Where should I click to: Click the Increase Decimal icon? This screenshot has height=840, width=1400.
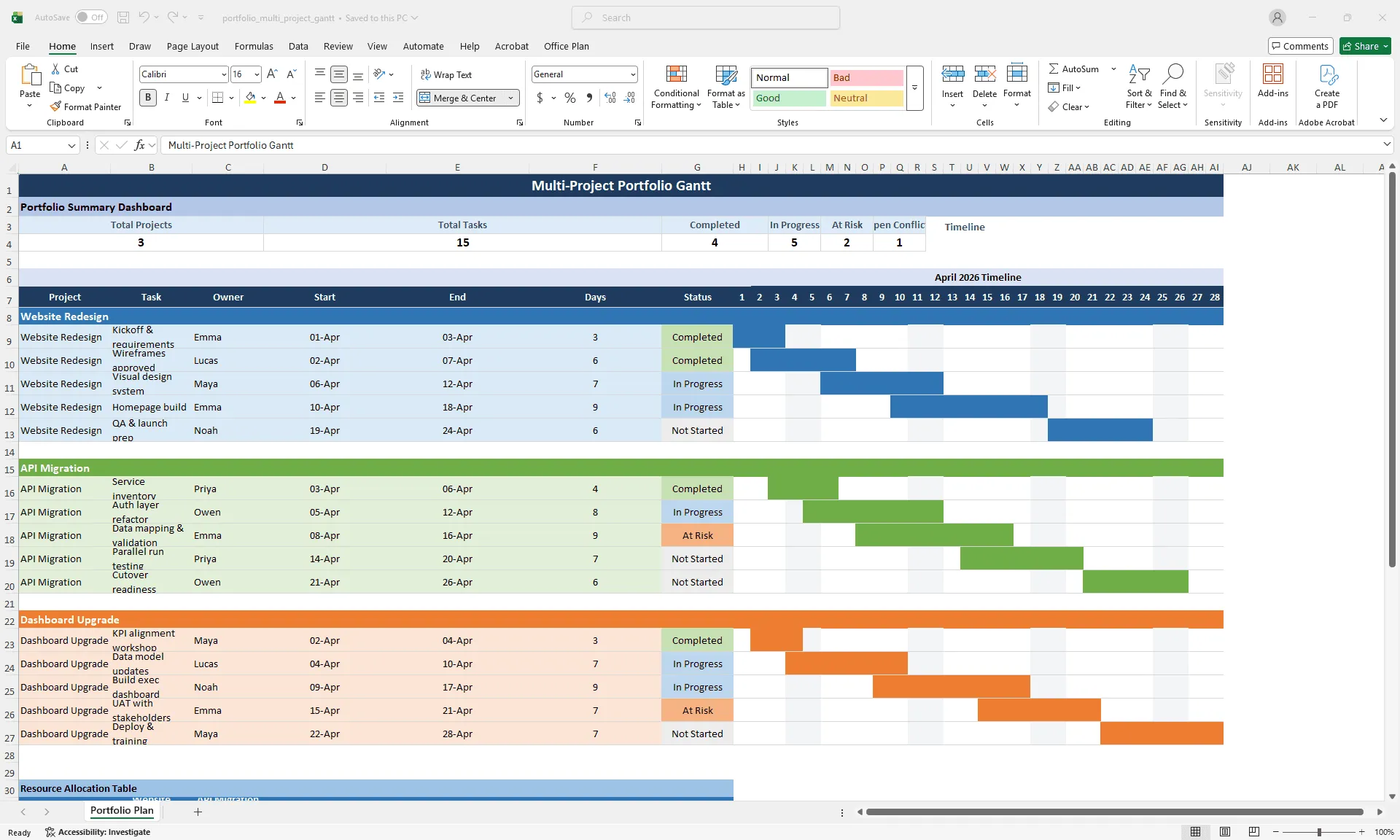click(610, 98)
